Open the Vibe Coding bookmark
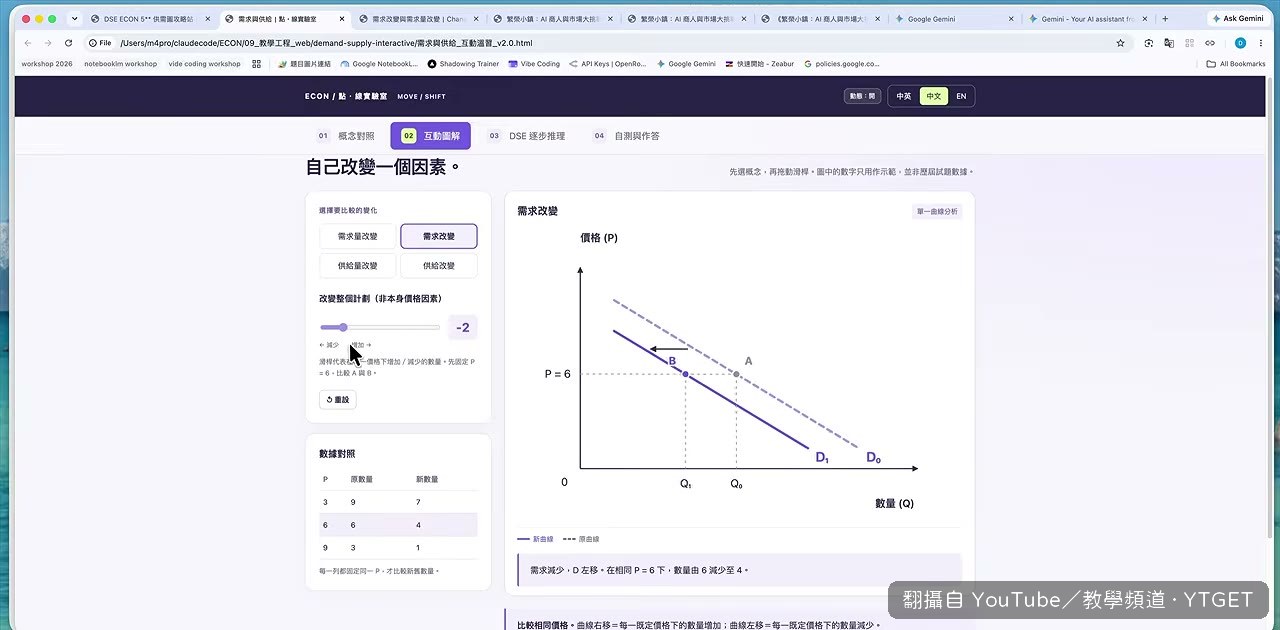Viewport: 1280px width, 630px height. coord(534,64)
